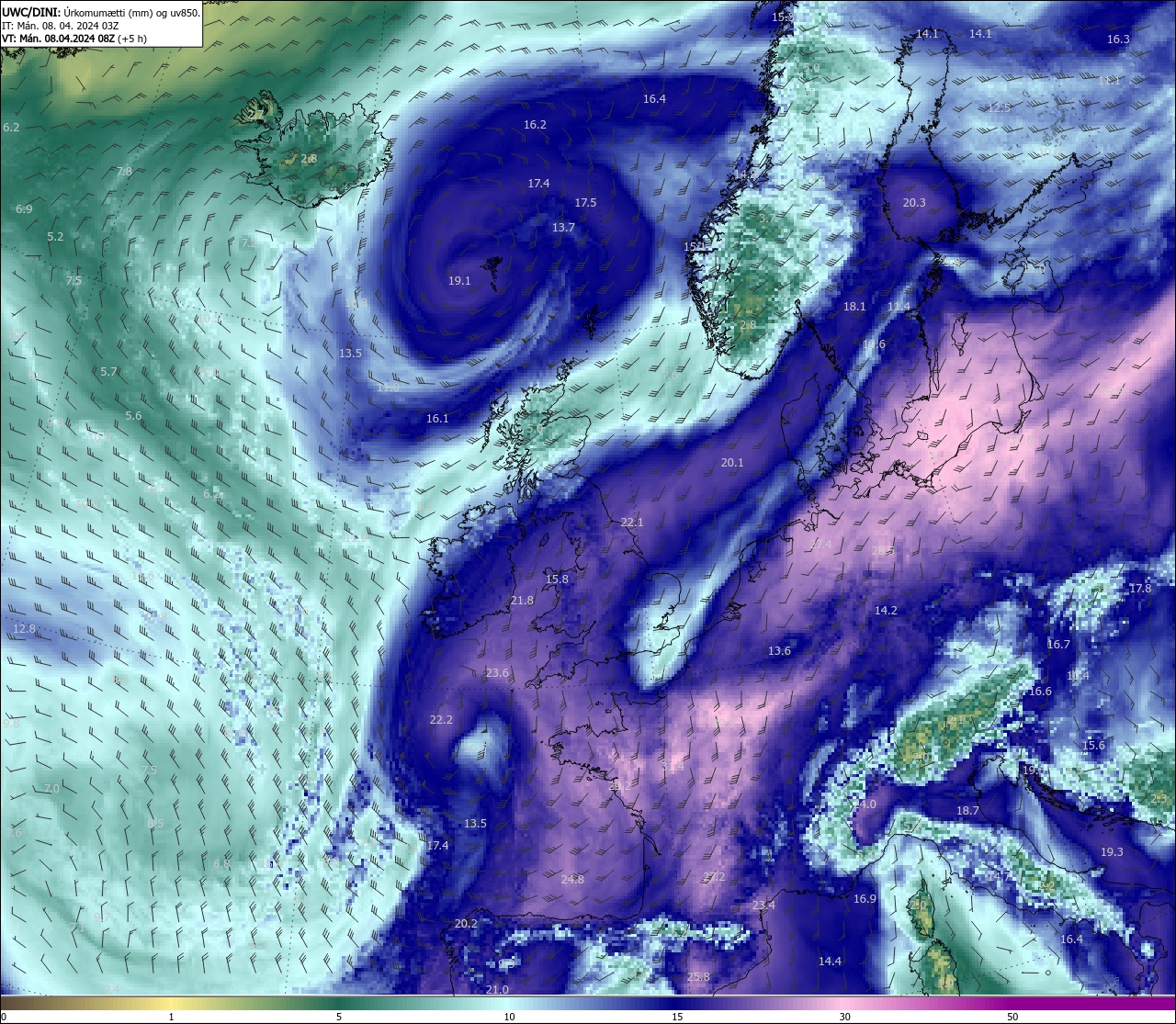Viewport: 1176px width, 1024px height.
Task: Click the UWC/DINI title line
Action: click(101, 12)
